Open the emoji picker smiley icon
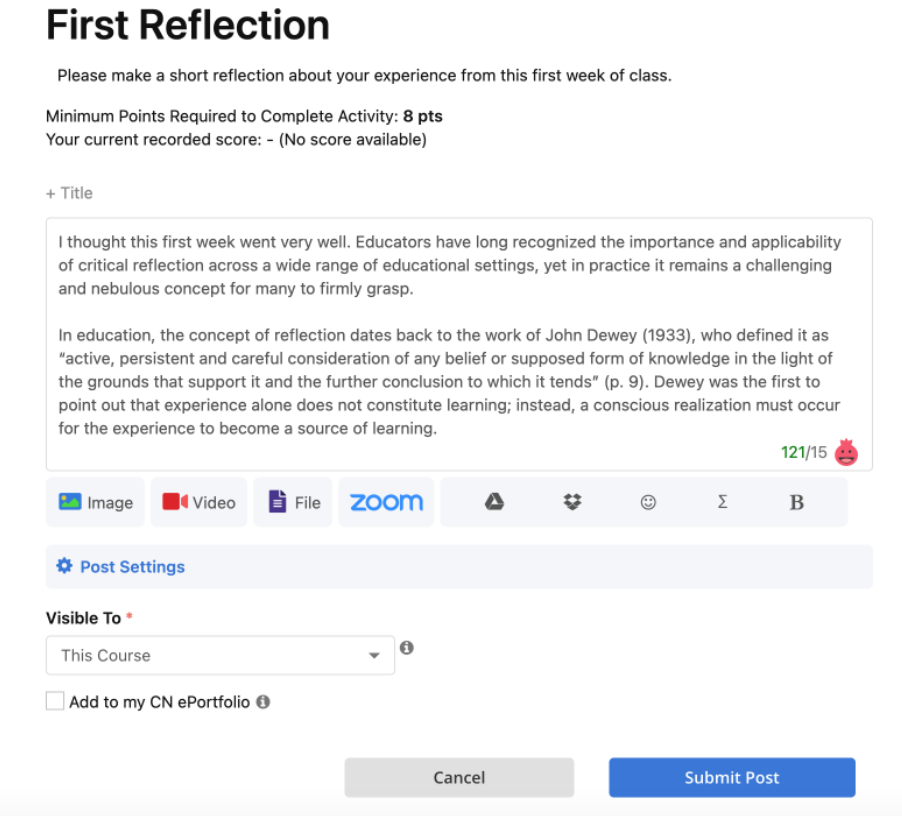902x816 pixels. tap(648, 502)
